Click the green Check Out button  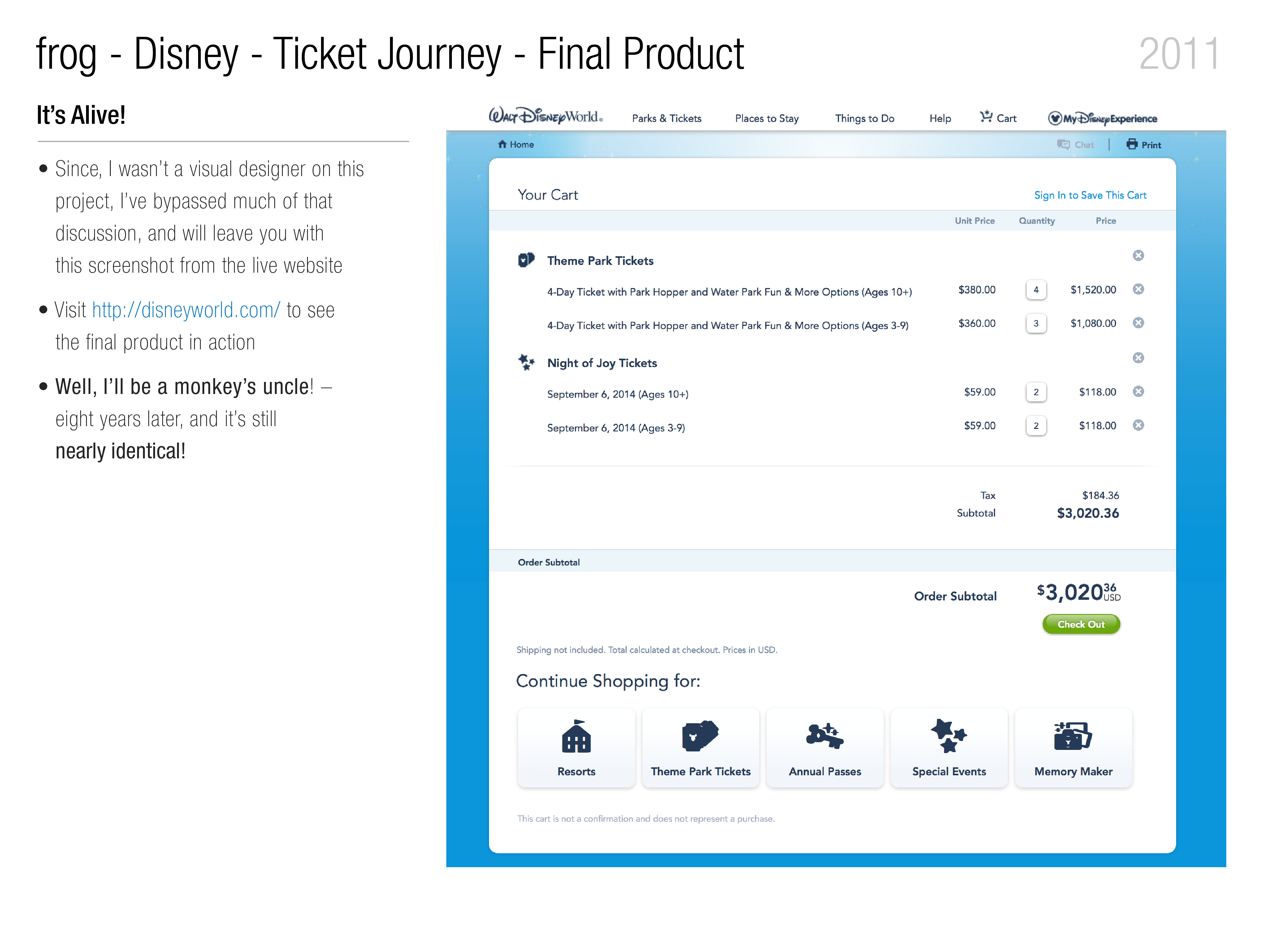1081,624
